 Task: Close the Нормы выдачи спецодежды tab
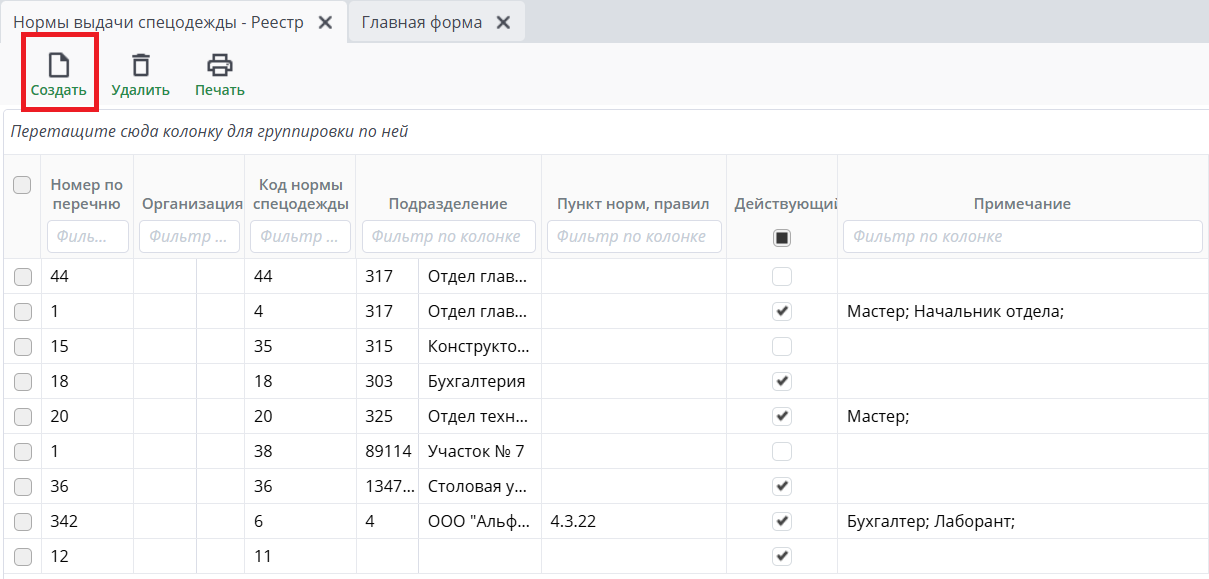(x=325, y=22)
